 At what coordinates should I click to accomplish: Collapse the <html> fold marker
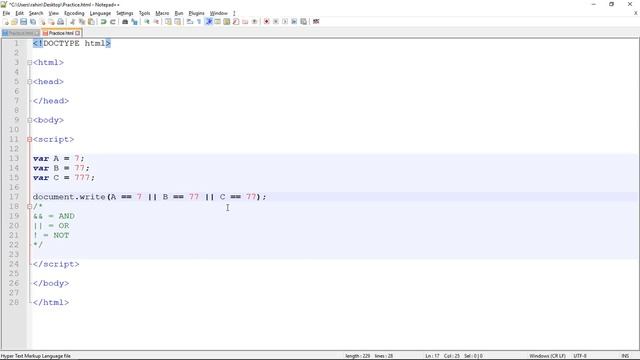(29, 62)
